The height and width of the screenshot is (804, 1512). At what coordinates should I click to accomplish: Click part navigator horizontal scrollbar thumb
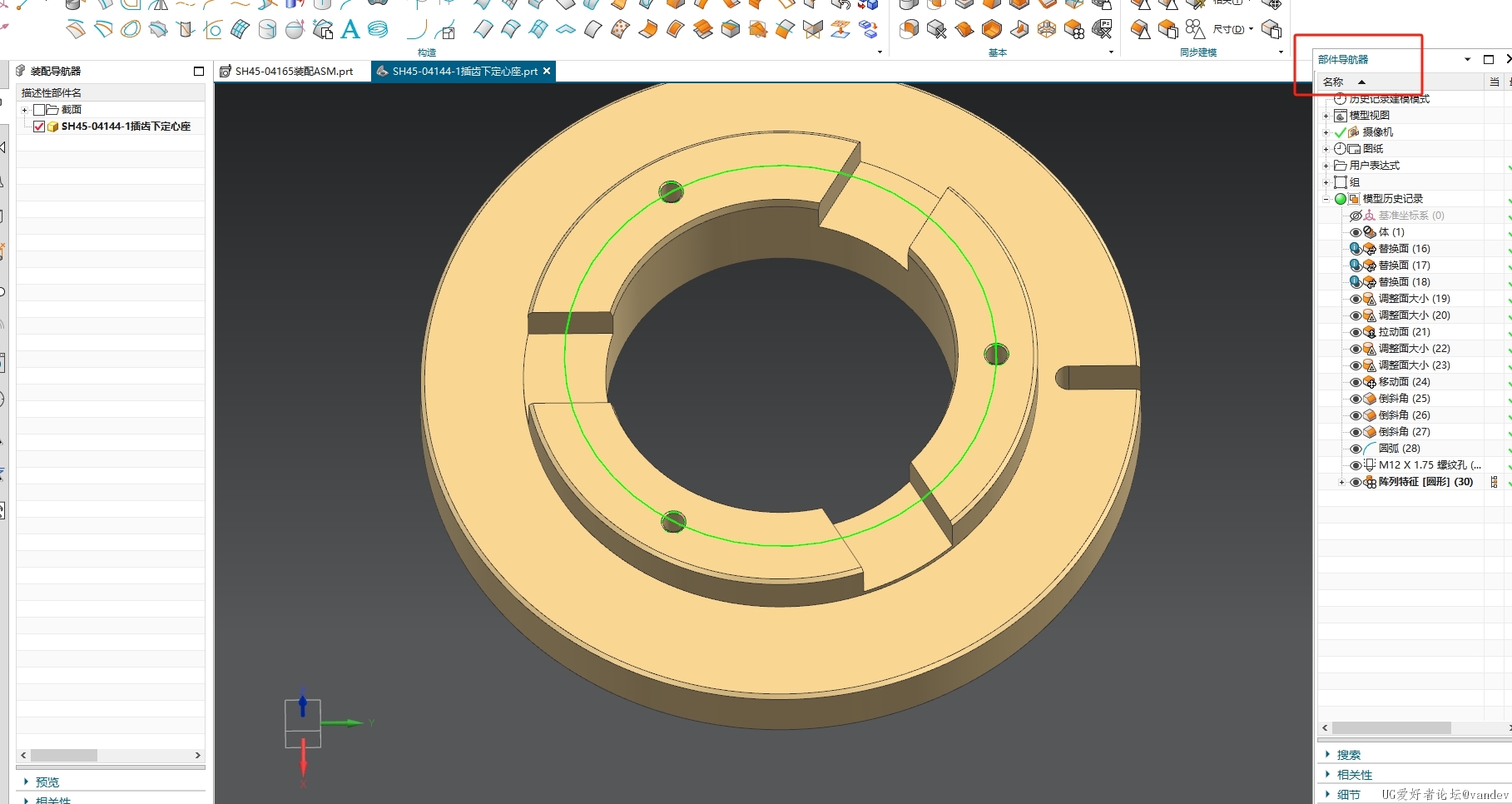tap(1391, 728)
